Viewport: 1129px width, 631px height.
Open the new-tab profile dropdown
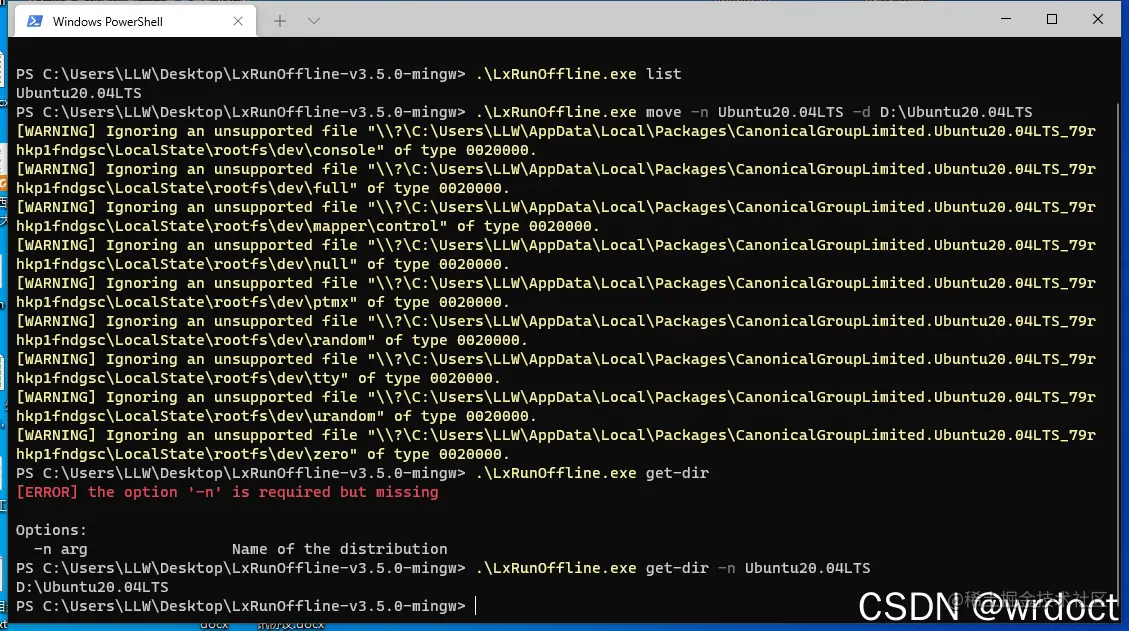coord(314,21)
